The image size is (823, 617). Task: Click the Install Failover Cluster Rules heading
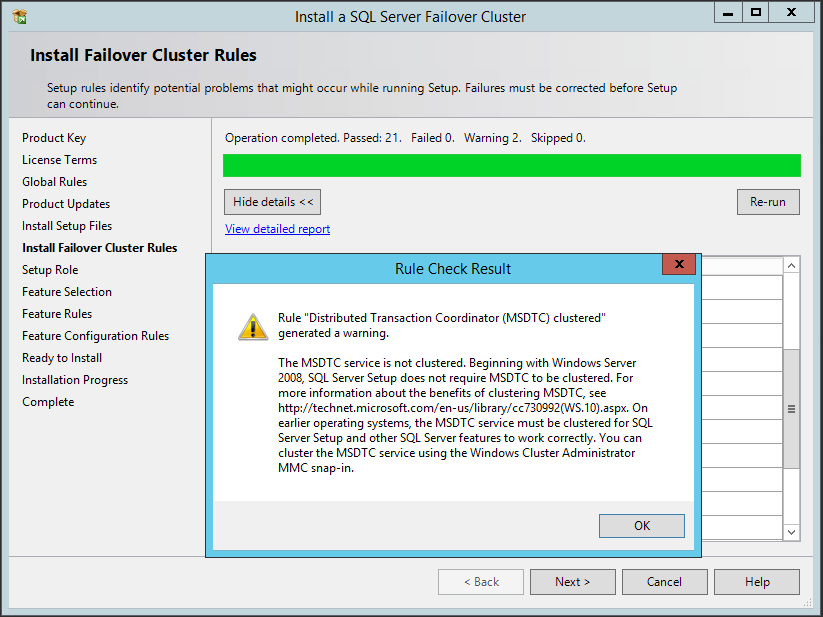click(143, 55)
